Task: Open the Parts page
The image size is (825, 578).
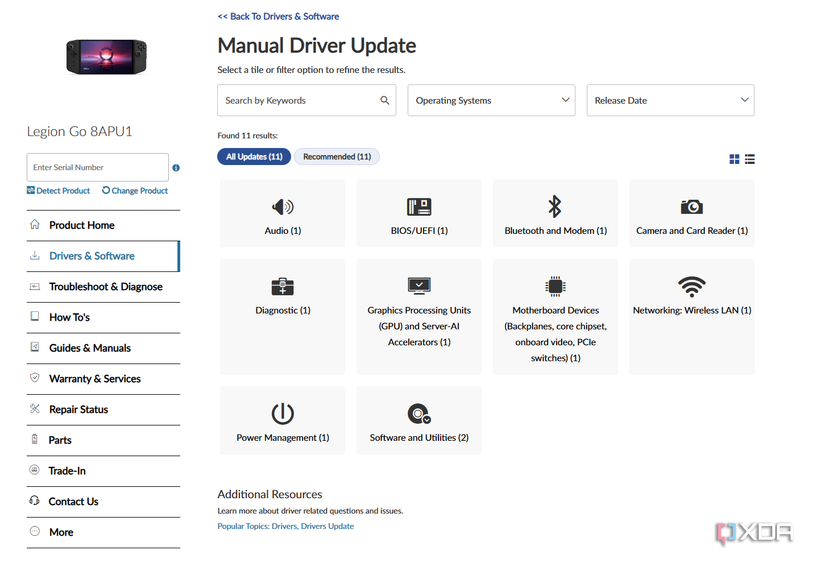Action: (x=103, y=440)
